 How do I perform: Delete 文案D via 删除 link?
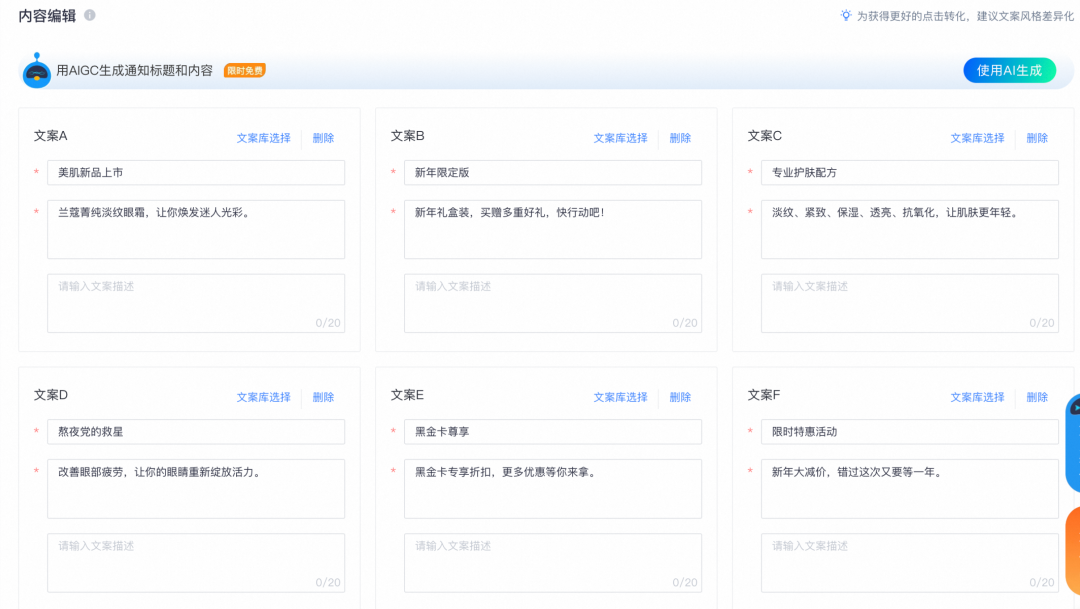pos(323,397)
